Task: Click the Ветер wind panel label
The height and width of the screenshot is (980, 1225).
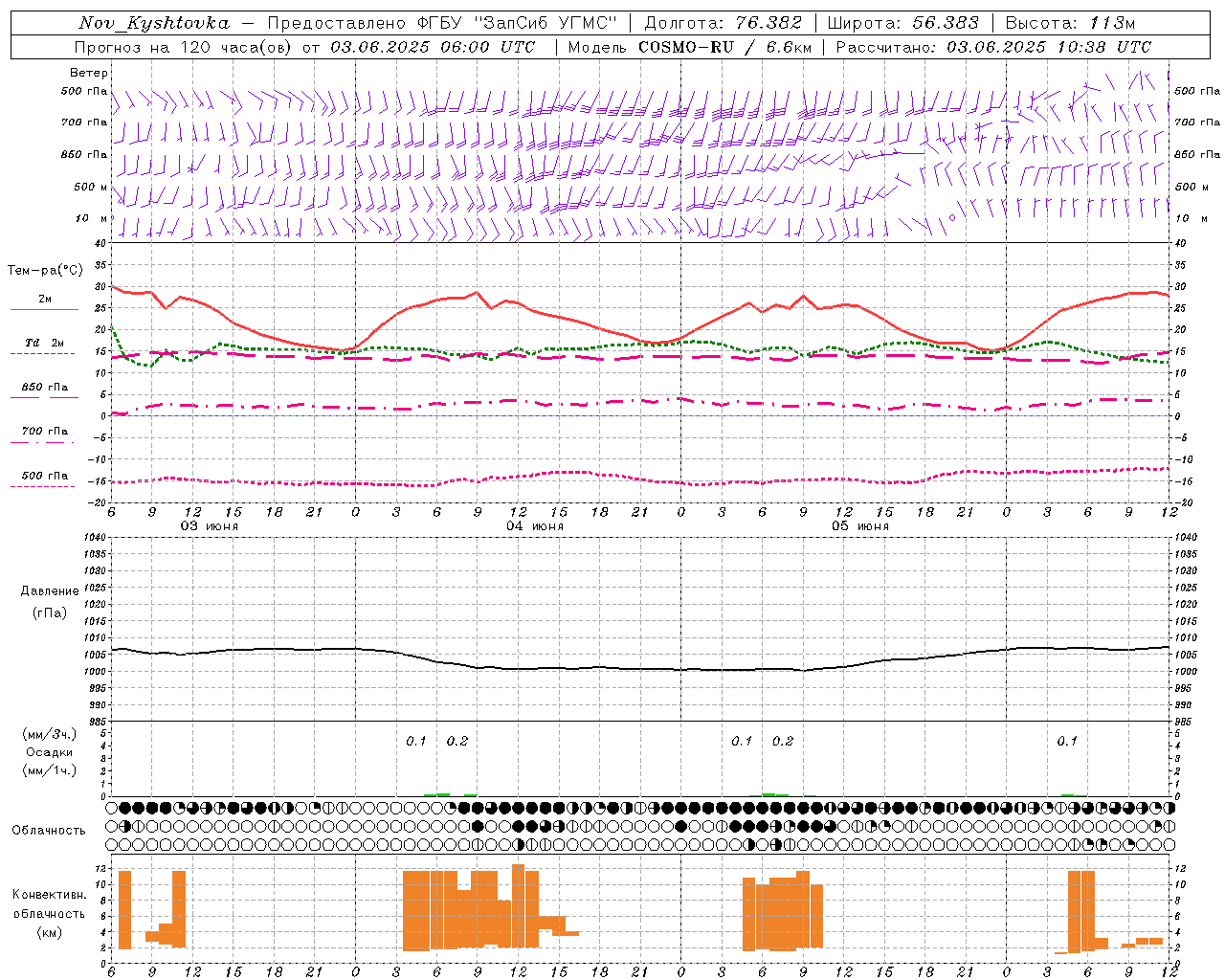Action: pos(88,73)
